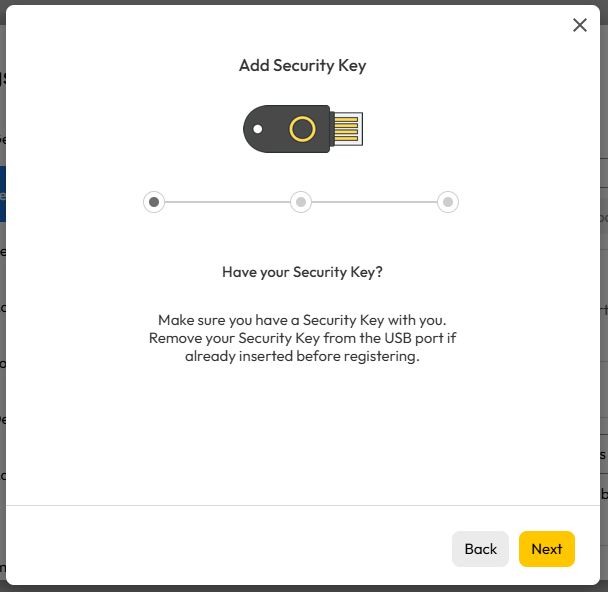Click progress line between second and third steps
Image resolution: width=608 pixels, height=592 pixels.
(x=374, y=202)
